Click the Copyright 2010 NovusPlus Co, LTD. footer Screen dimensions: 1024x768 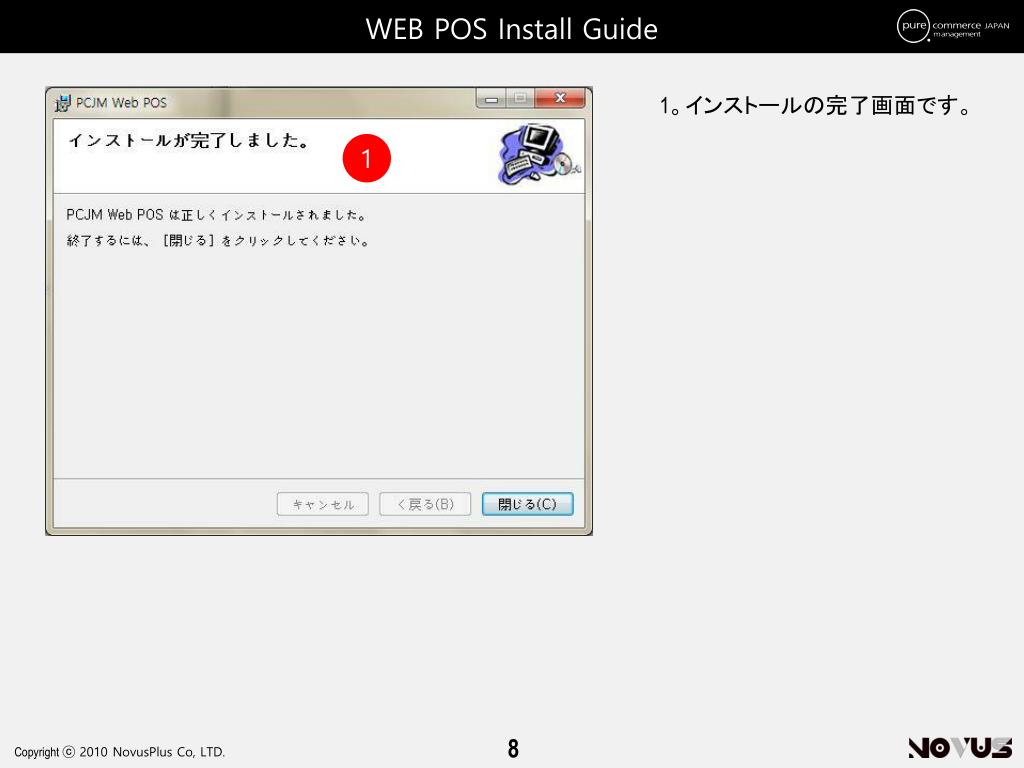click(x=120, y=752)
